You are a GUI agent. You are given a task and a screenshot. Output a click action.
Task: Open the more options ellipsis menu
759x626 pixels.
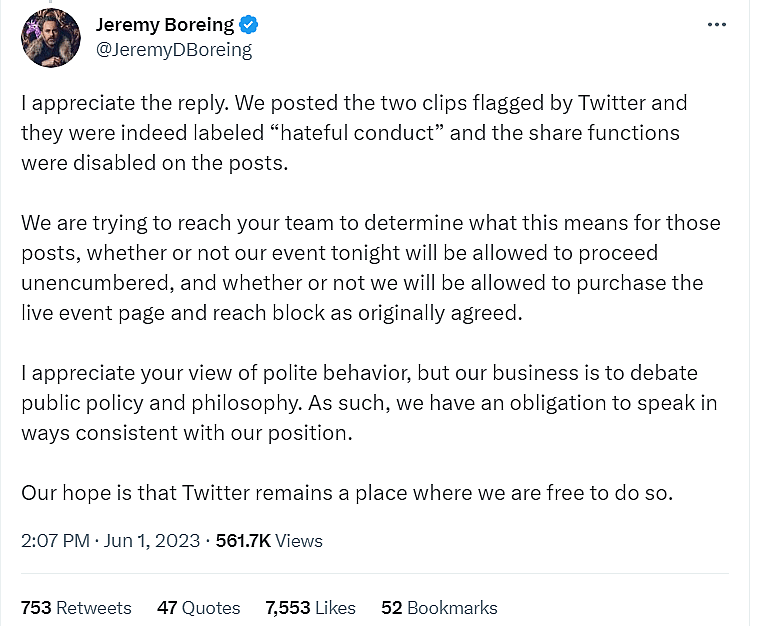pyautogui.click(x=716, y=25)
